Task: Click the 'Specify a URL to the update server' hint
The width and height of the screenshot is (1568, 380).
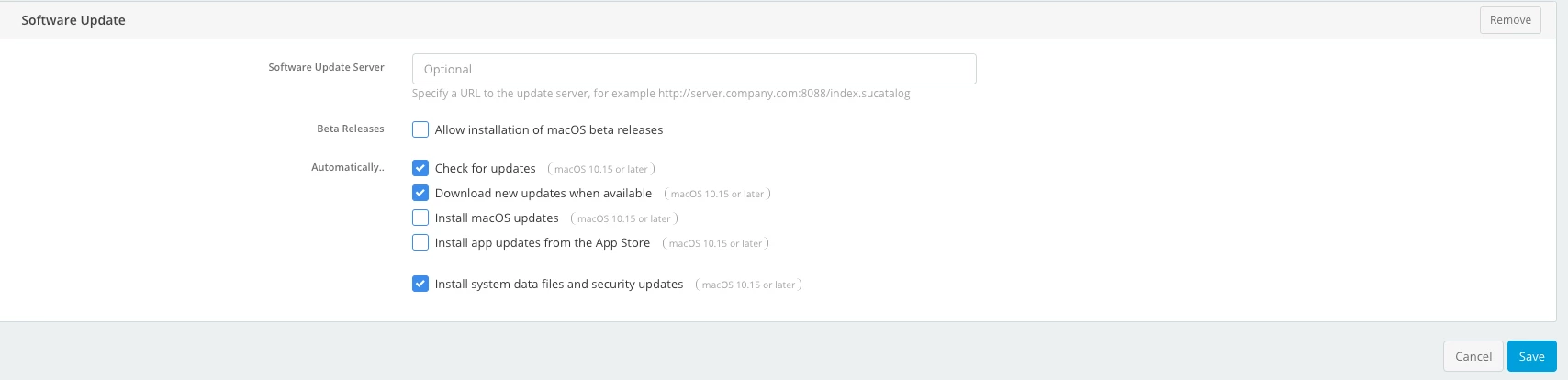Action: click(661, 94)
